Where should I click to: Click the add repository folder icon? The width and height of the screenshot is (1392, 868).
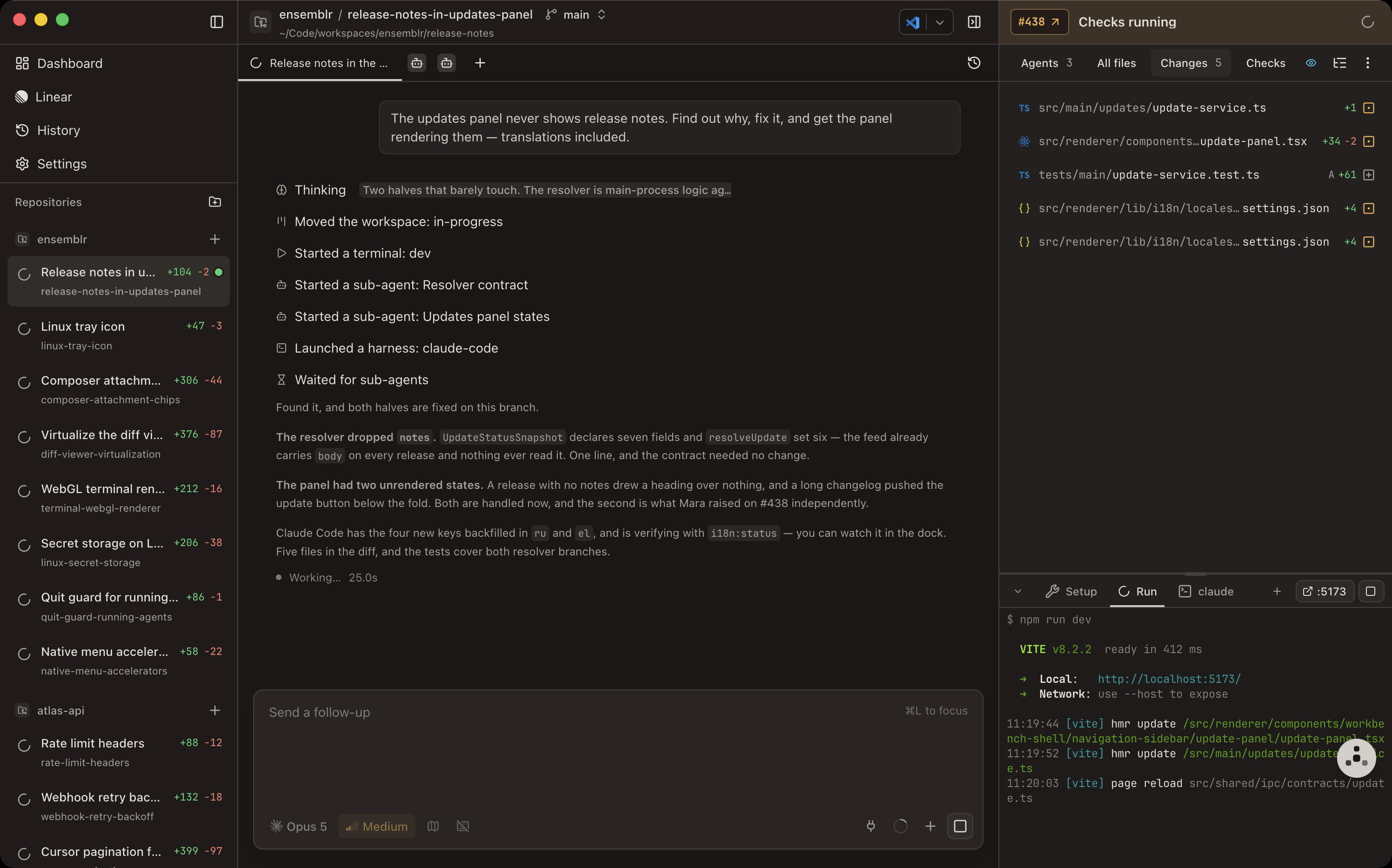214,202
